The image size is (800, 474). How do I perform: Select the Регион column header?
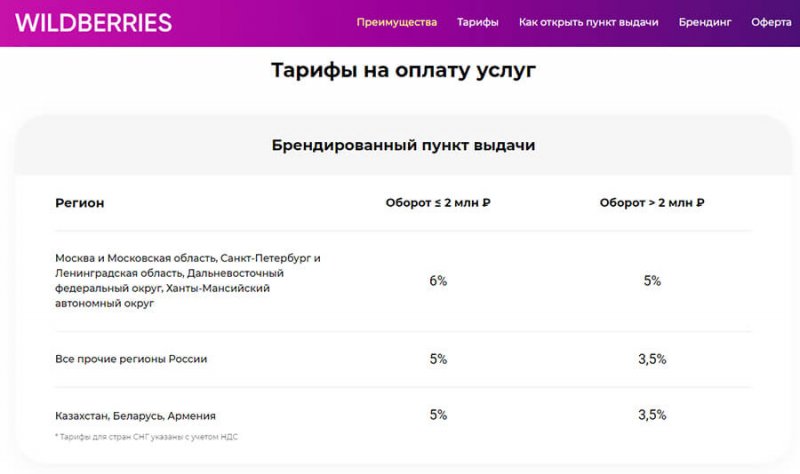[79, 203]
